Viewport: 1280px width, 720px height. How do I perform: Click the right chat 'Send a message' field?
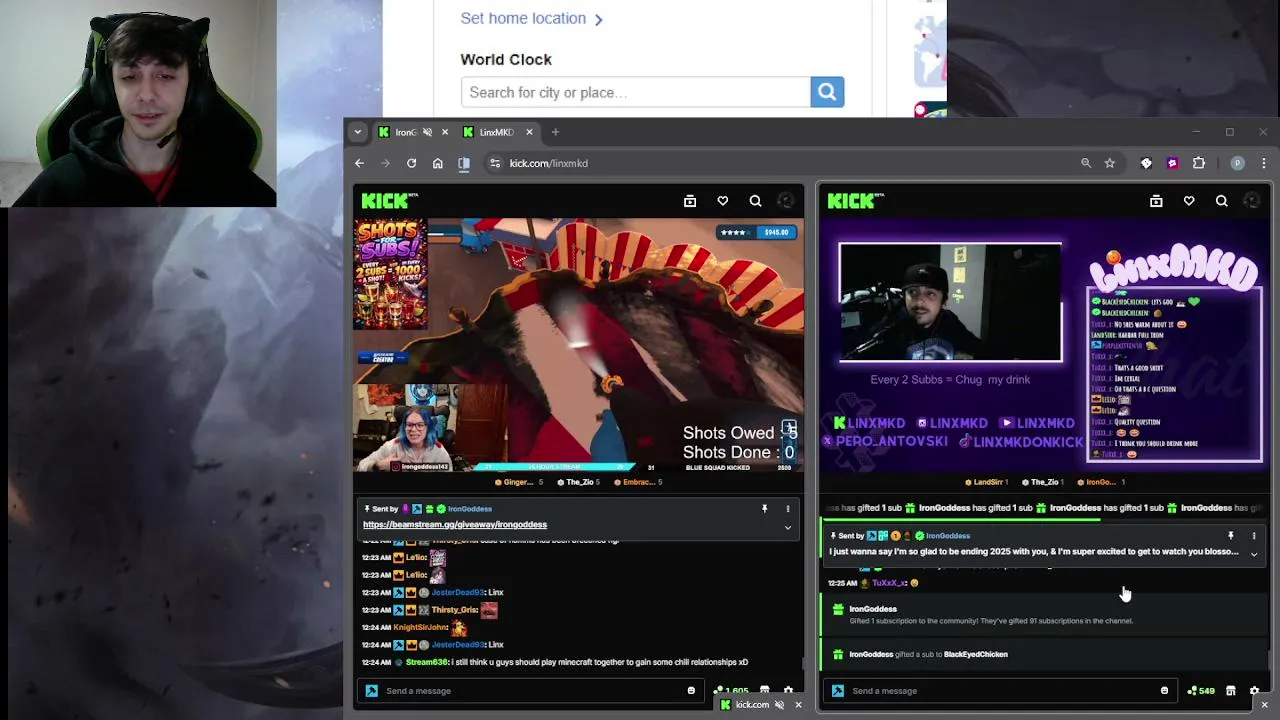[1000, 691]
